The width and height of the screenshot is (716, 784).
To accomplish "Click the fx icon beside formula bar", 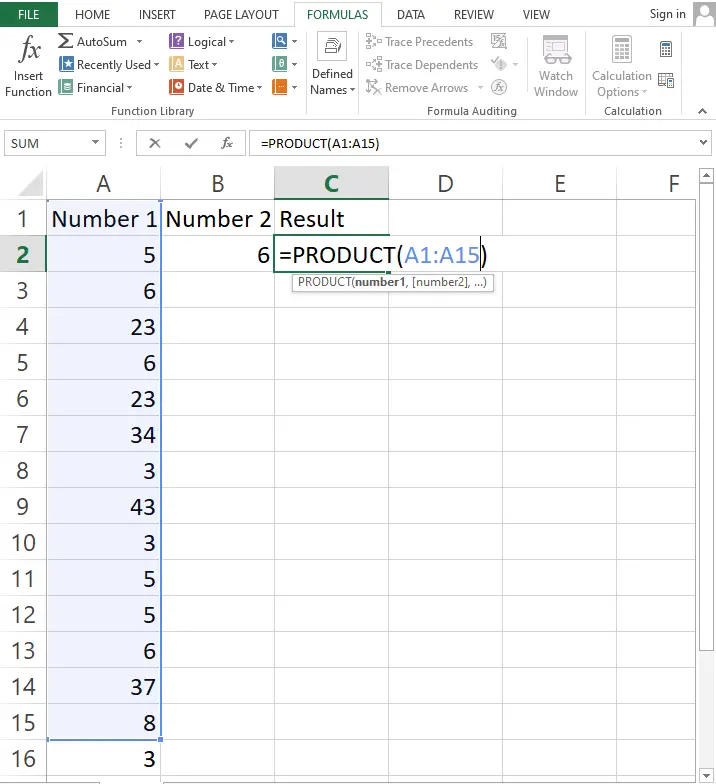I will tap(227, 143).
